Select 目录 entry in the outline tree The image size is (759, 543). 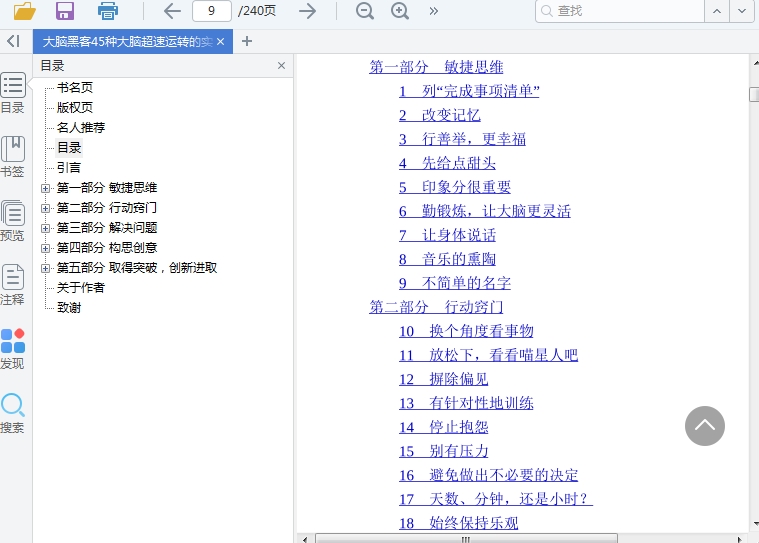tap(69, 148)
